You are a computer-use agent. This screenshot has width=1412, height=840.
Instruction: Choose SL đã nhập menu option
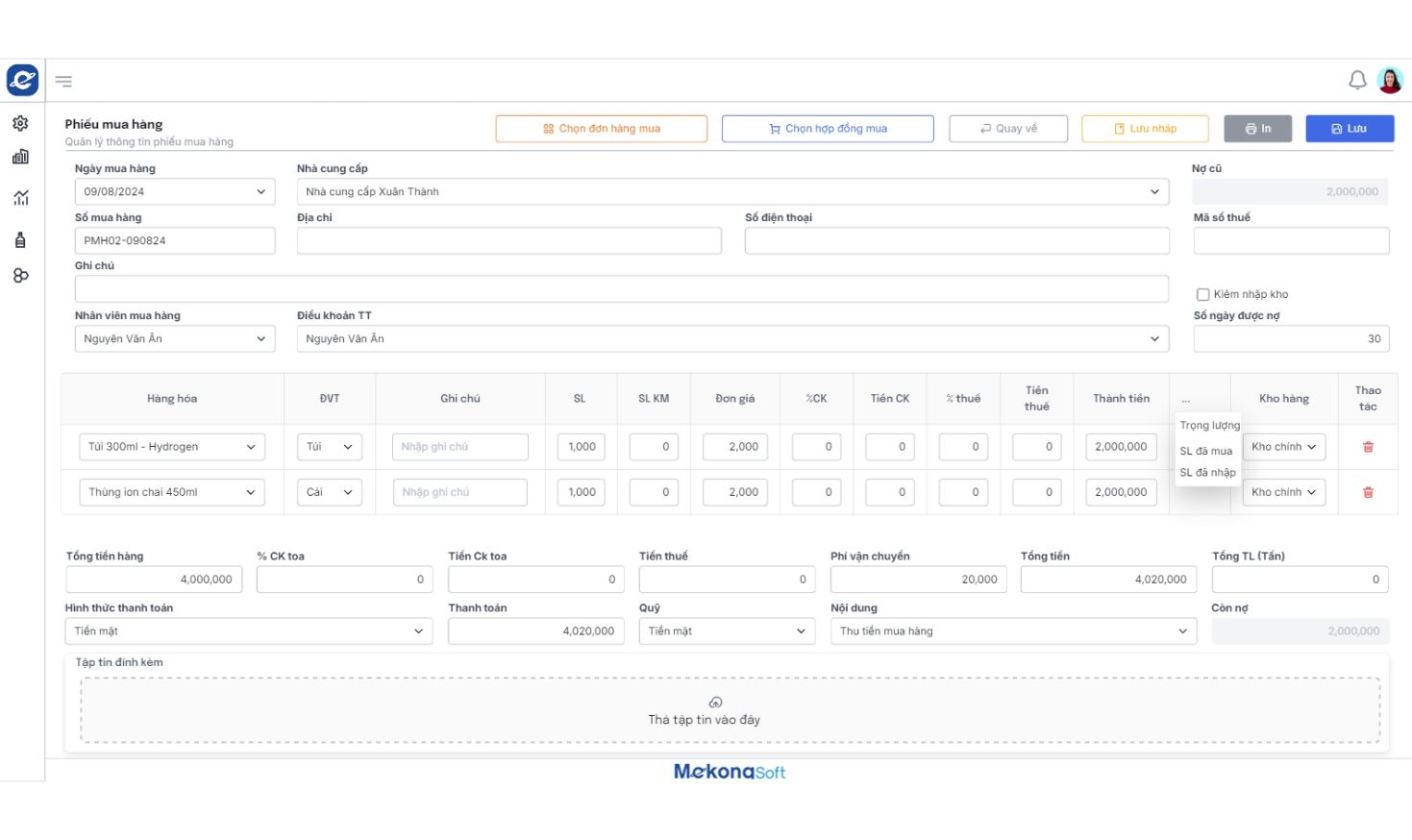[x=1207, y=473]
